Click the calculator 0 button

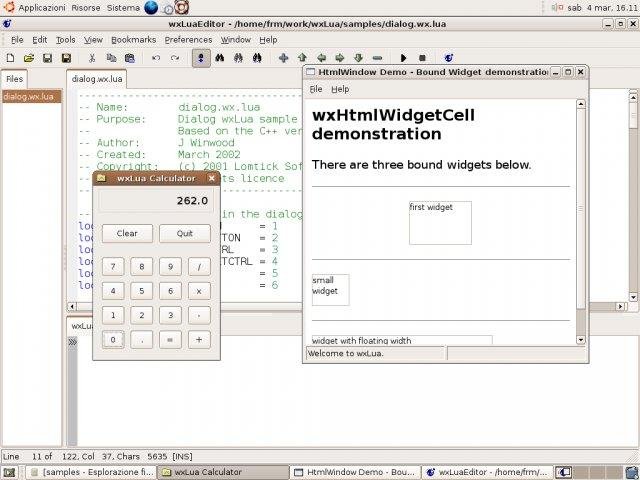(113, 340)
